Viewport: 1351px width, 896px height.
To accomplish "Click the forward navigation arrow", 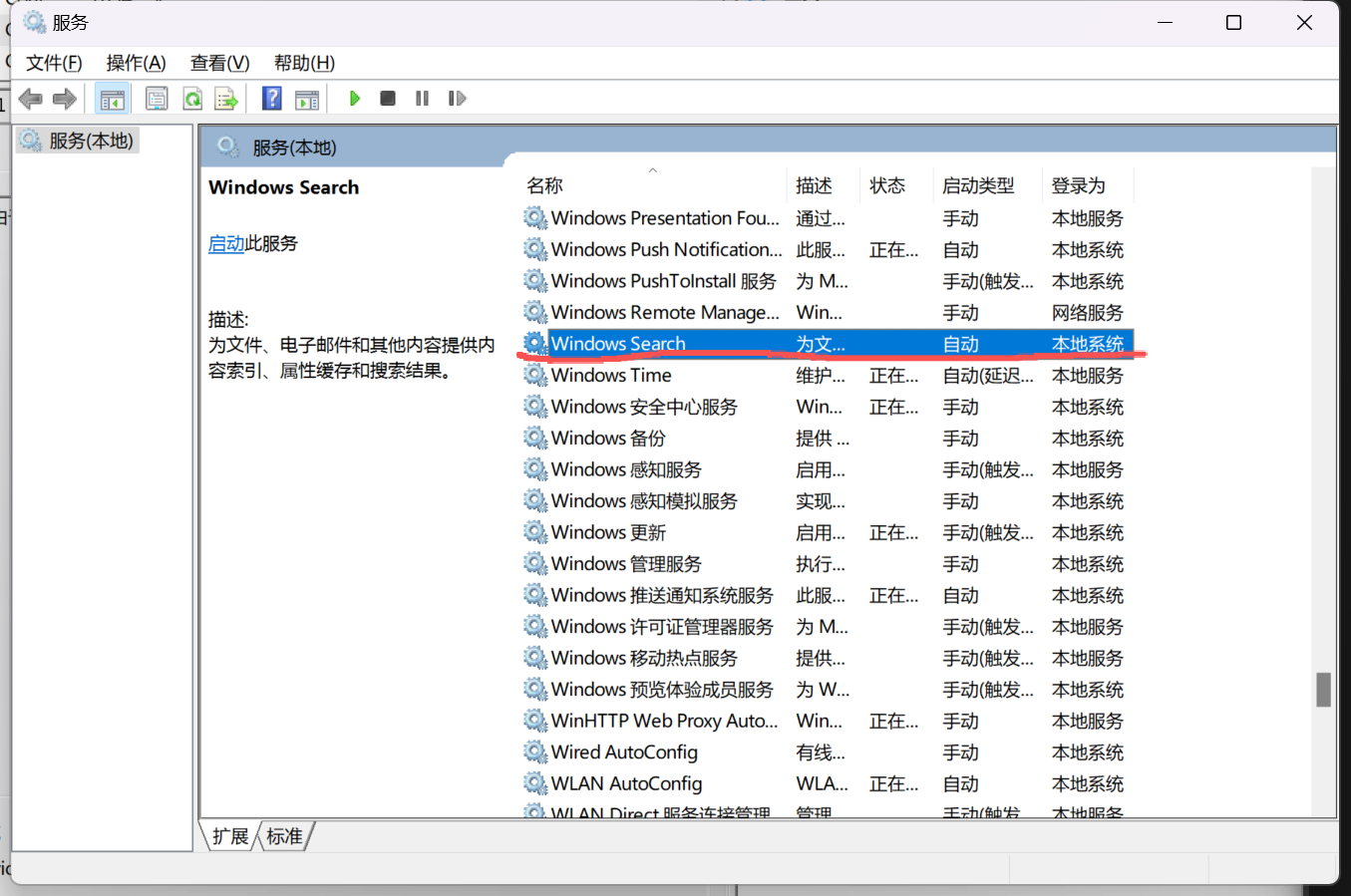I will point(64,98).
